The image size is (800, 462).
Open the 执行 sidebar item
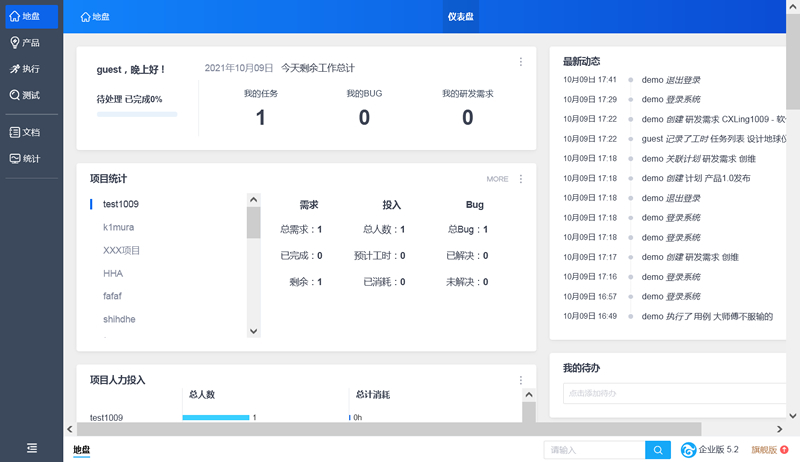[31, 69]
